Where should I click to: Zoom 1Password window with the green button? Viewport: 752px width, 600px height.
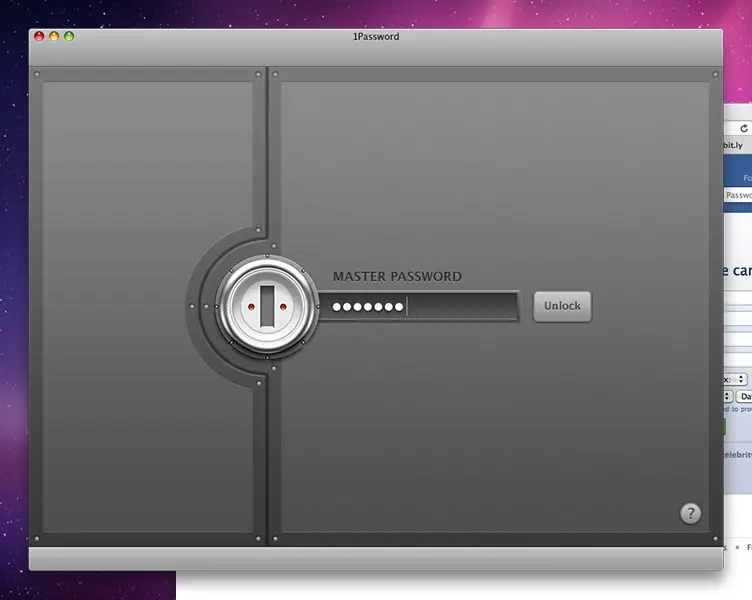pos(69,36)
